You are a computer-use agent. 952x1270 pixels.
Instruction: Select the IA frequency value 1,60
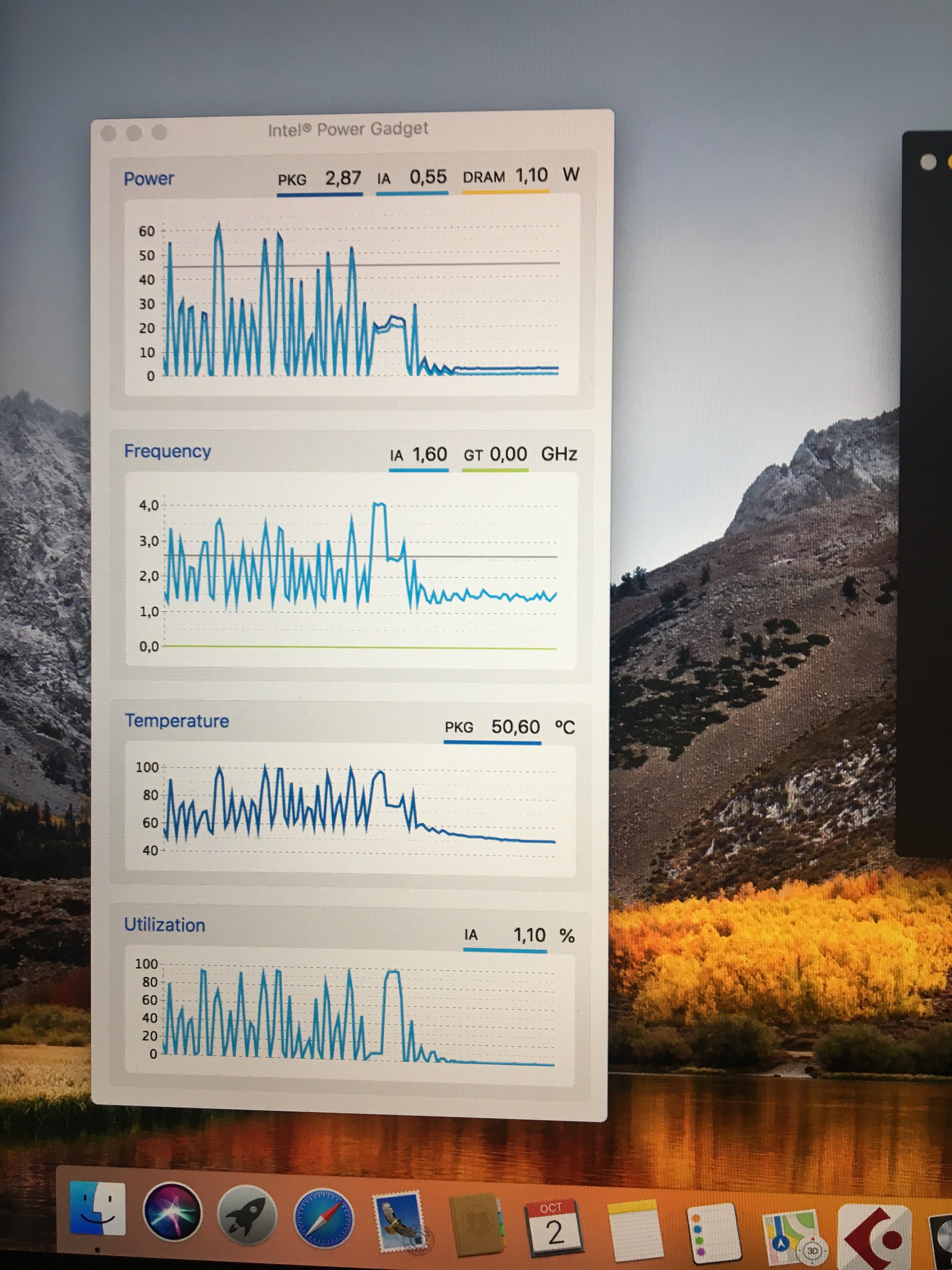(430, 455)
